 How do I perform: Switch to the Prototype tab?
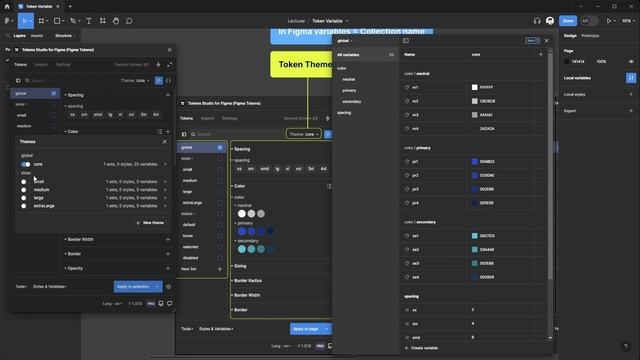[590, 36]
